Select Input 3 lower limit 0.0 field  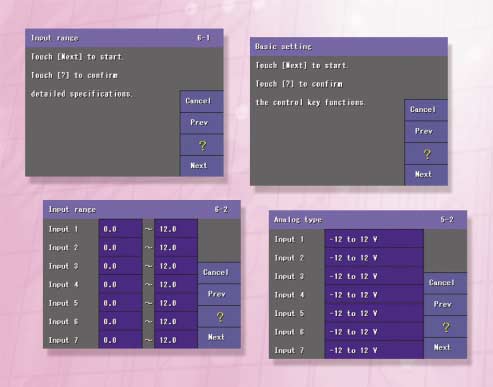pos(120,266)
